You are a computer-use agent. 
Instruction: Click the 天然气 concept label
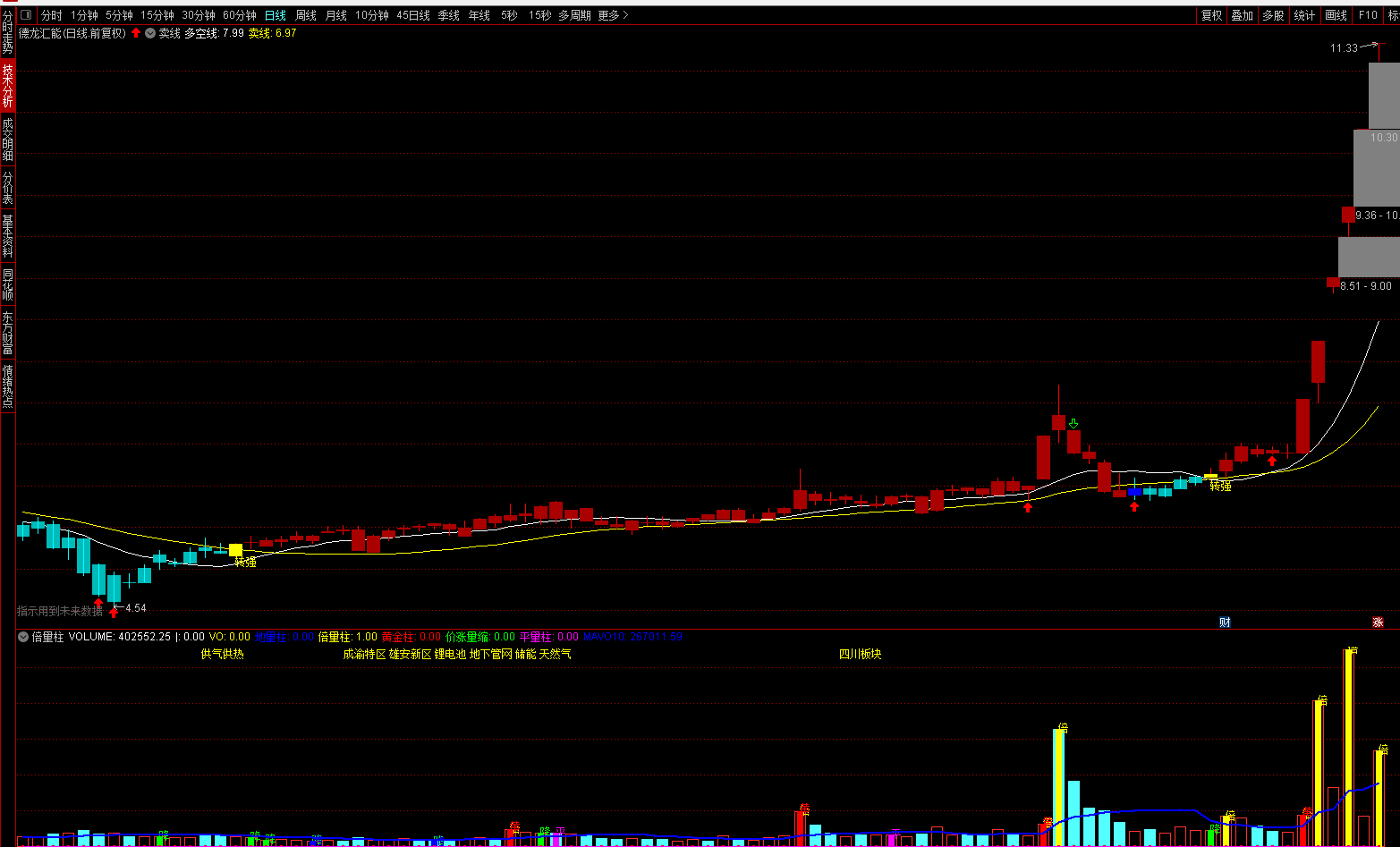click(556, 654)
